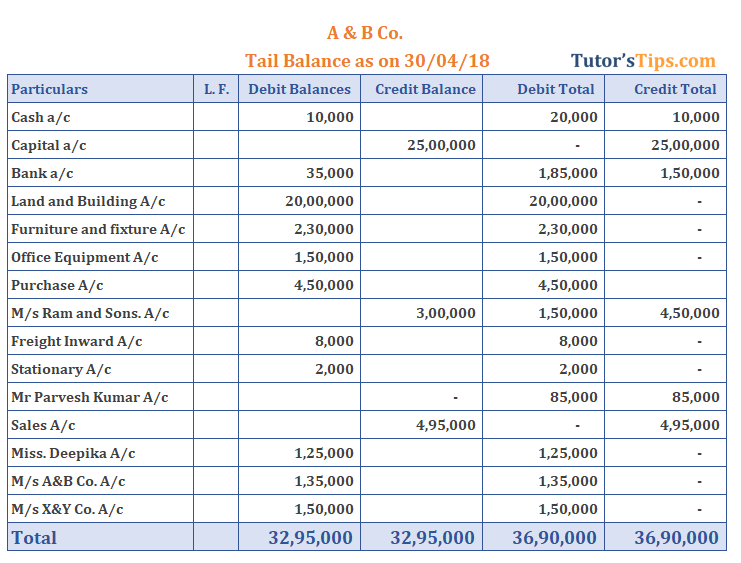Select Furniture and fixture debit balance 2,30,000

[x=324, y=229]
